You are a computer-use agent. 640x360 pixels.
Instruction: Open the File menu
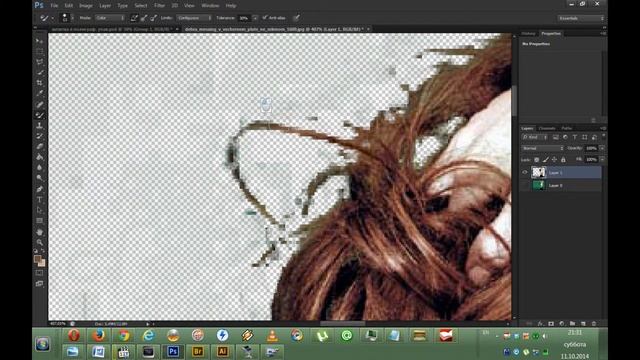pyautogui.click(x=54, y=6)
